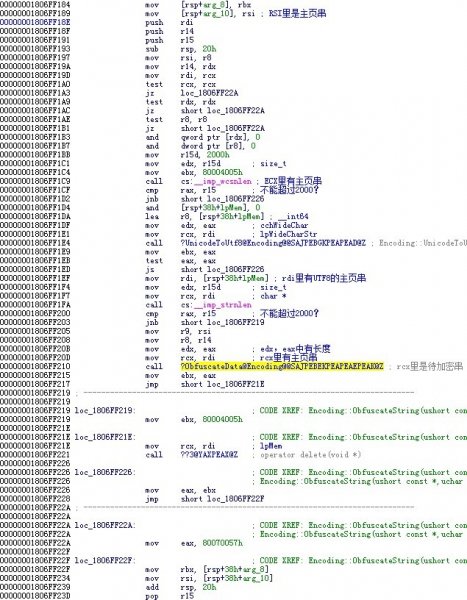
Task: Click the "sub rsp, 20h" instruction
Action: (x=180, y=49)
